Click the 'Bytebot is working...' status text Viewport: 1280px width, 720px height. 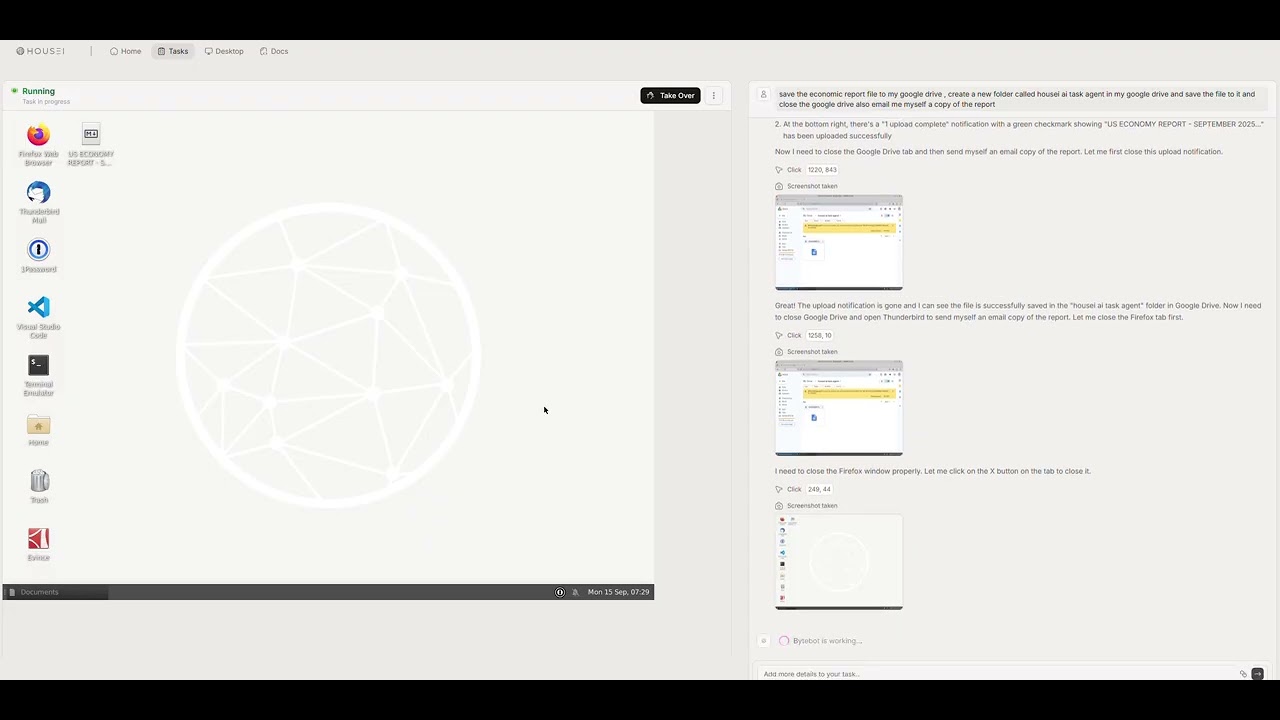[827, 641]
